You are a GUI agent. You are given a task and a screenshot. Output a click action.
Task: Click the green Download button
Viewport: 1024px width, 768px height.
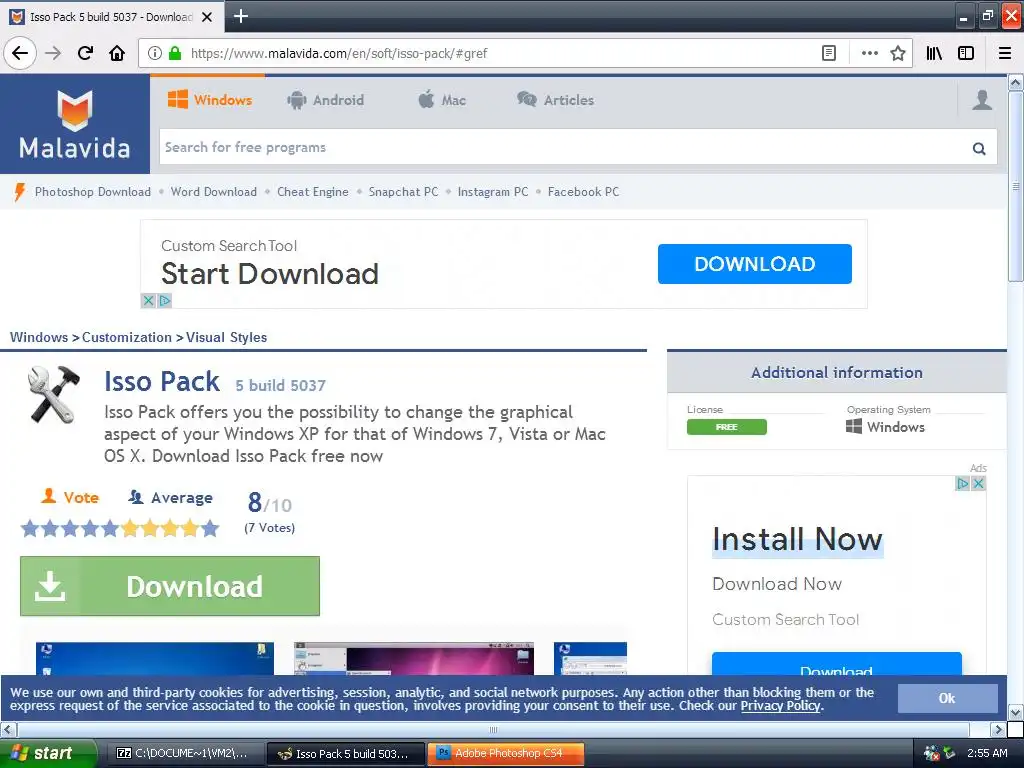(170, 586)
